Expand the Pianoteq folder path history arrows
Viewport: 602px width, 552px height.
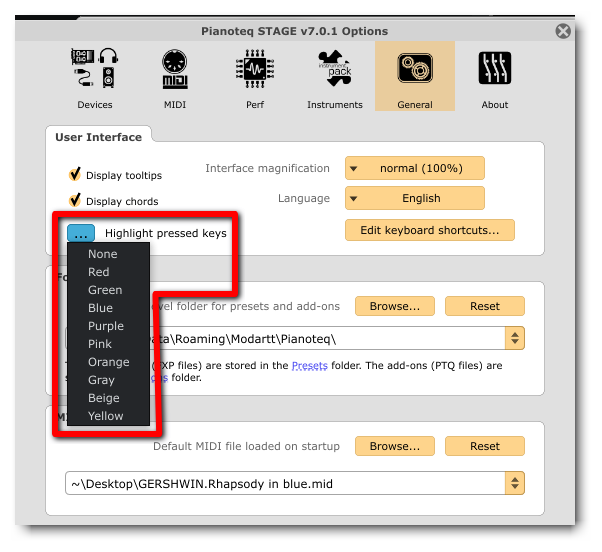pos(515,338)
